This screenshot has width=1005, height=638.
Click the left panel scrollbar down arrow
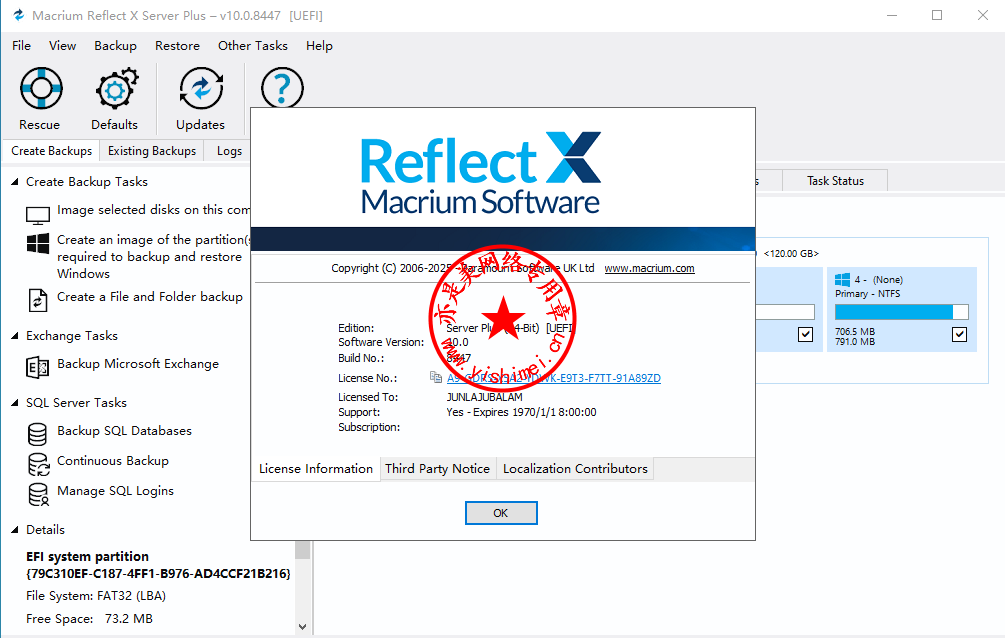pyautogui.click(x=303, y=626)
